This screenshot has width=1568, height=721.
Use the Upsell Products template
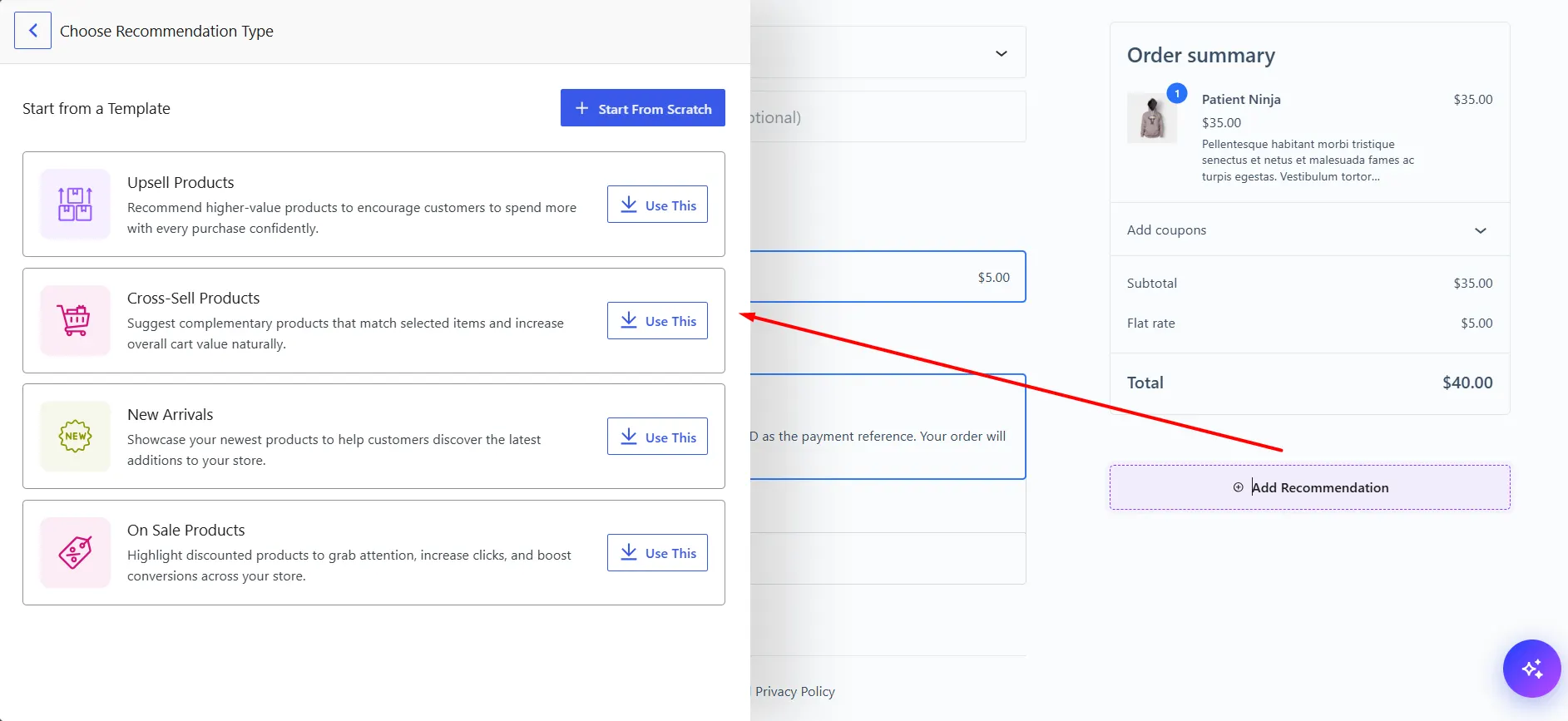coord(657,205)
